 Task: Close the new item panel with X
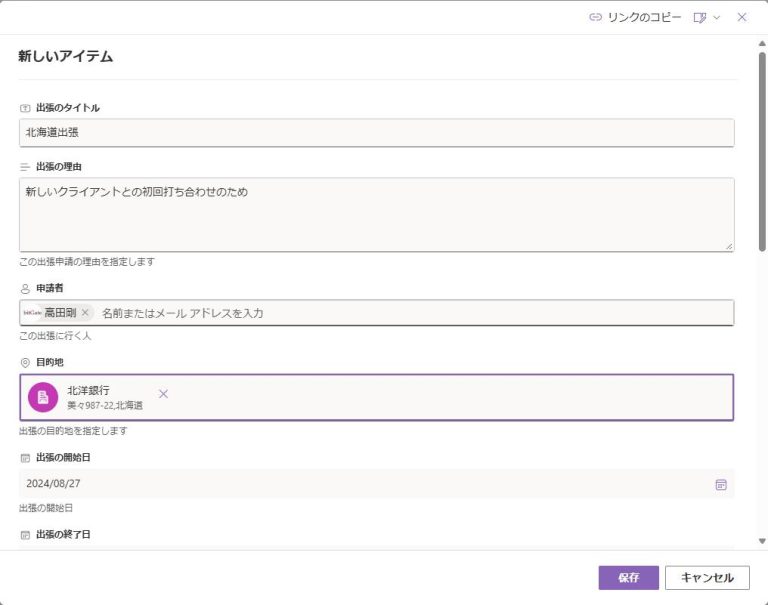[x=742, y=17]
